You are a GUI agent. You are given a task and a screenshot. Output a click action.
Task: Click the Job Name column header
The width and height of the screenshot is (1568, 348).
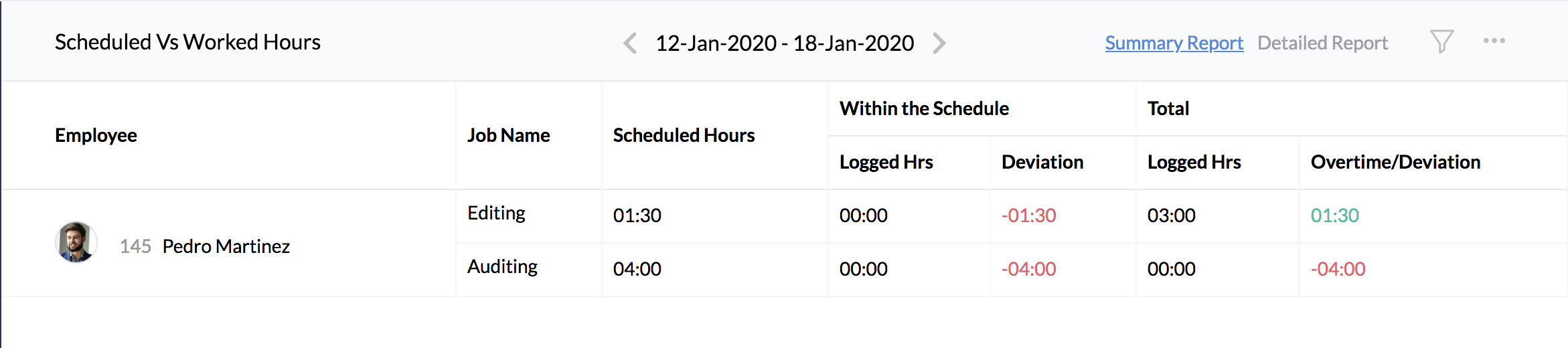click(x=508, y=135)
